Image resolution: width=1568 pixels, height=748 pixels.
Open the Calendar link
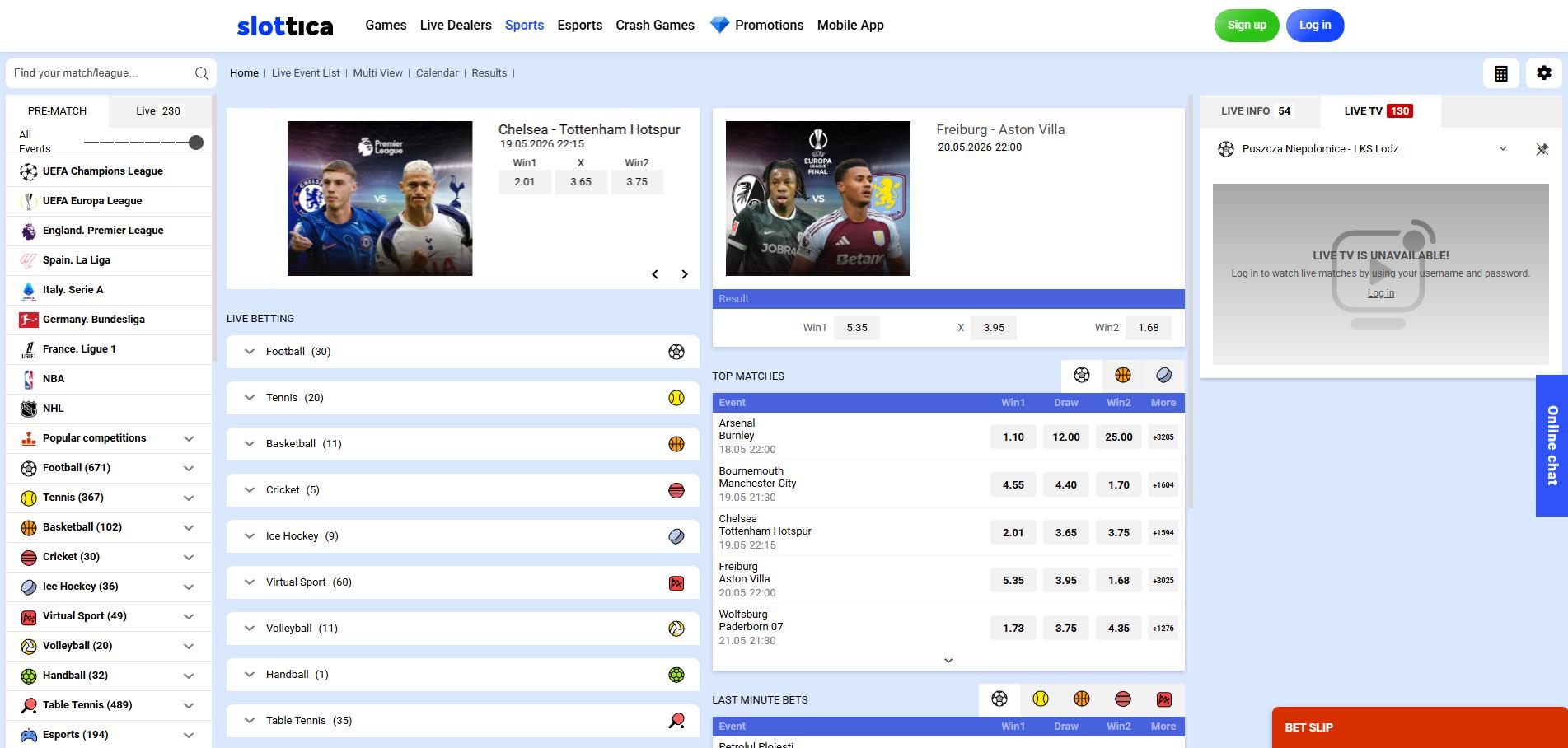438,73
